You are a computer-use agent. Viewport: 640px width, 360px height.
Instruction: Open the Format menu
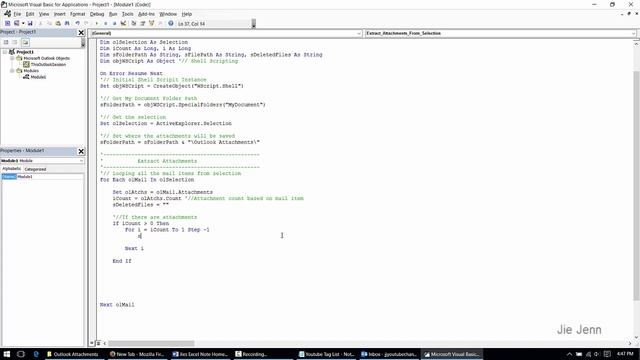[78, 14]
